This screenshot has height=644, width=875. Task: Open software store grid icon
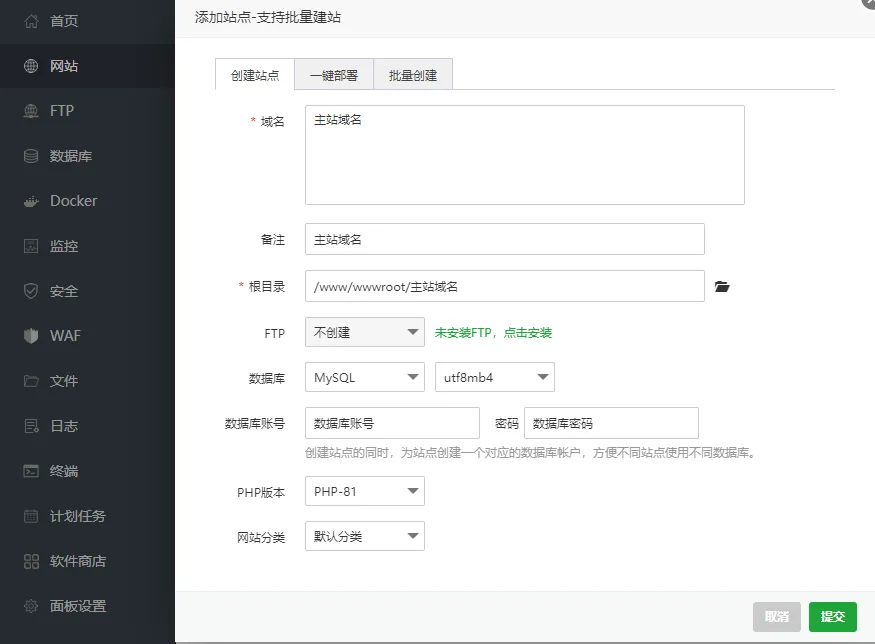click(x=31, y=561)
